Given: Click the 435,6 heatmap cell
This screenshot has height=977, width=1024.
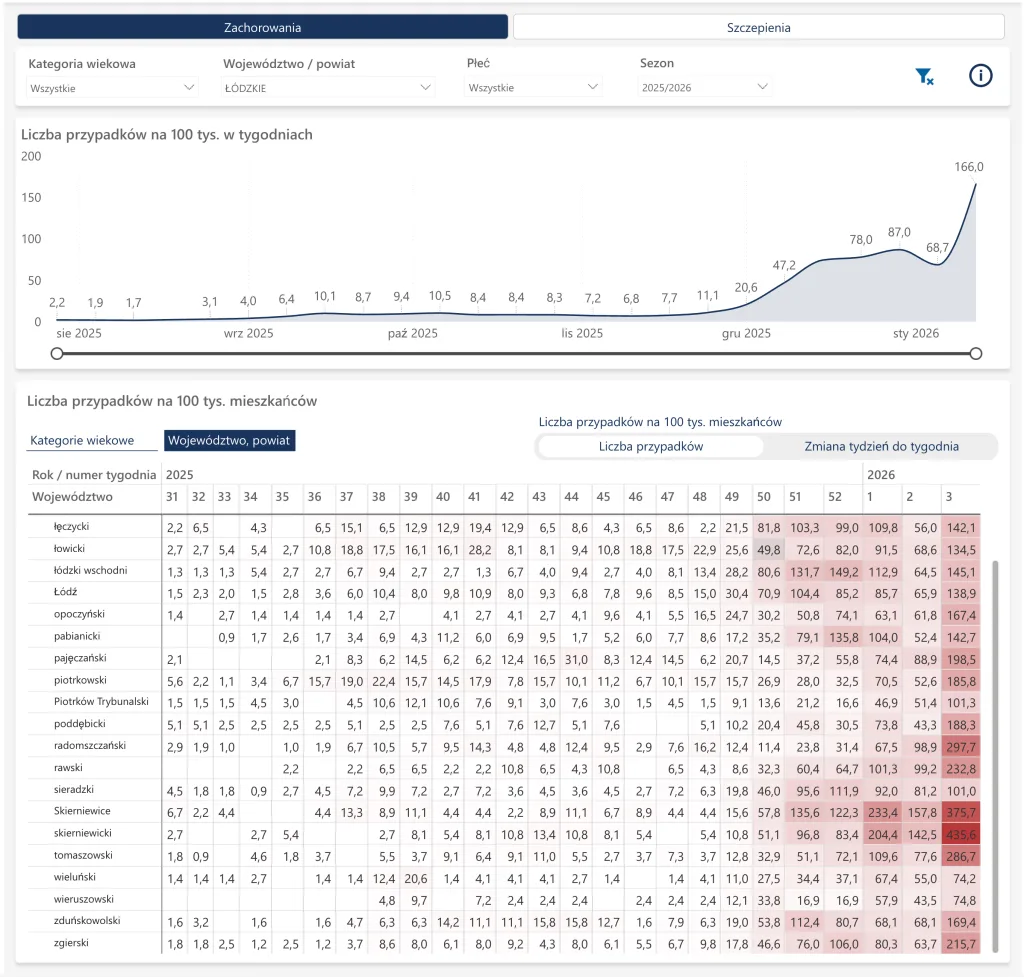Looking at the screenshot, I should point(961,835).
